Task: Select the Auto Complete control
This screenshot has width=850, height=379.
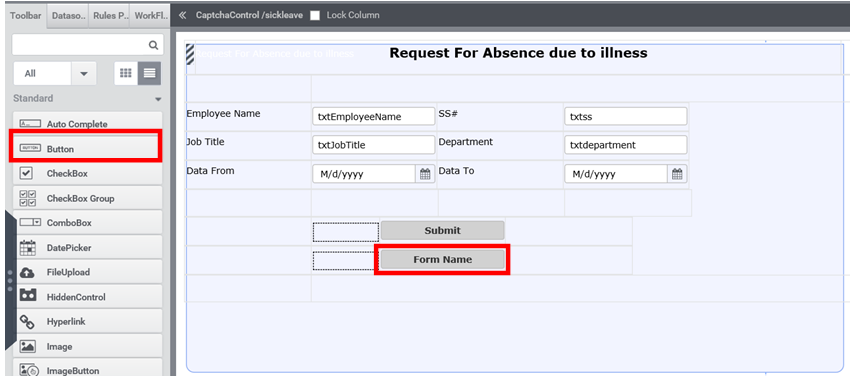Action: pyautogui.click(x=87, y=124)
